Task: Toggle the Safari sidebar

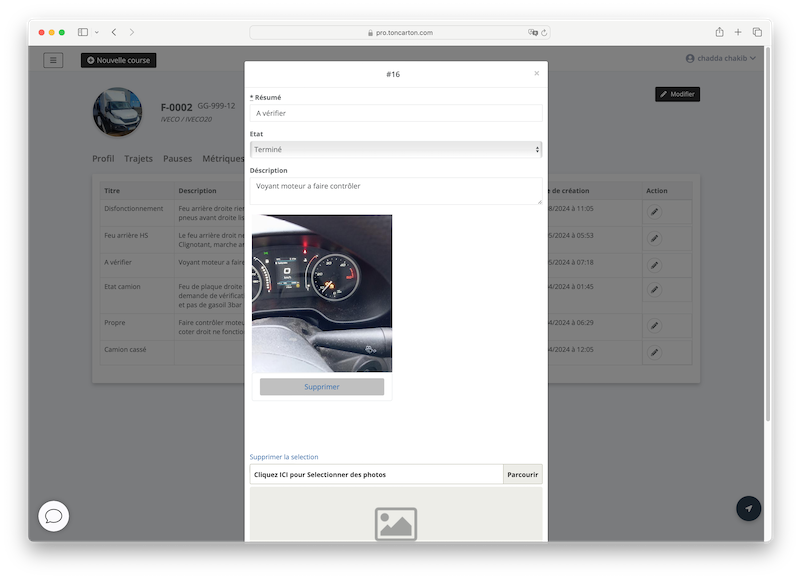Action: click(83, 32)
